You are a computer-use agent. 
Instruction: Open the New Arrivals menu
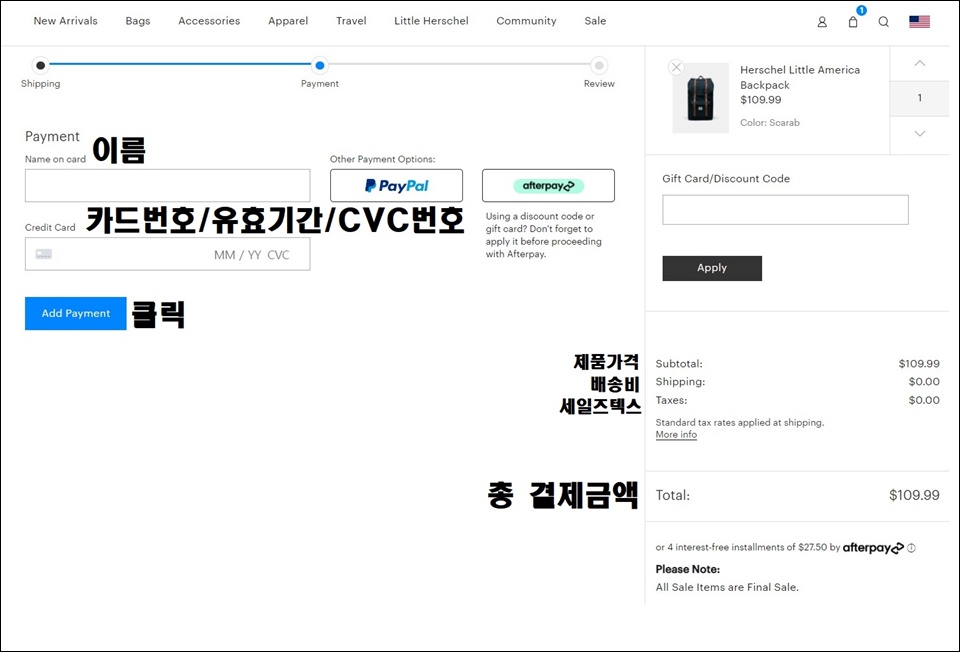pos(66,21)
